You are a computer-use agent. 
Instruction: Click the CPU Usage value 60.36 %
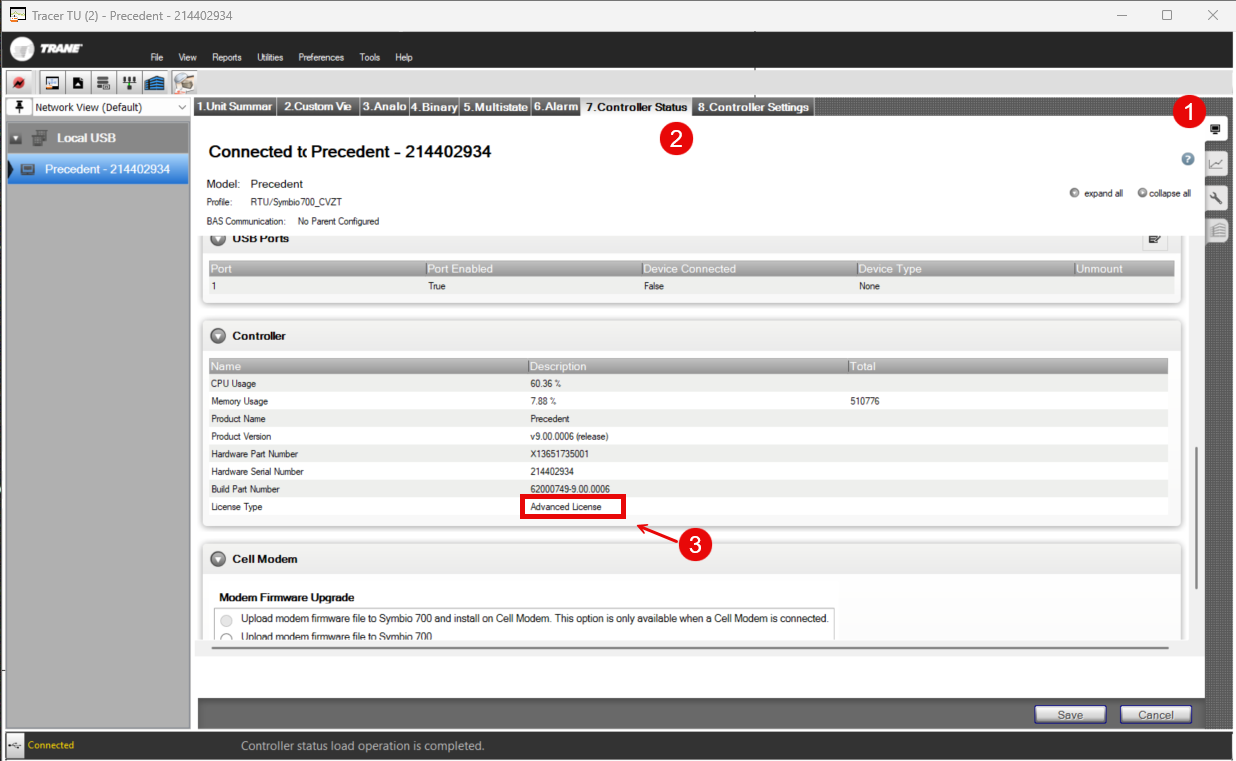tap(546, 384)
